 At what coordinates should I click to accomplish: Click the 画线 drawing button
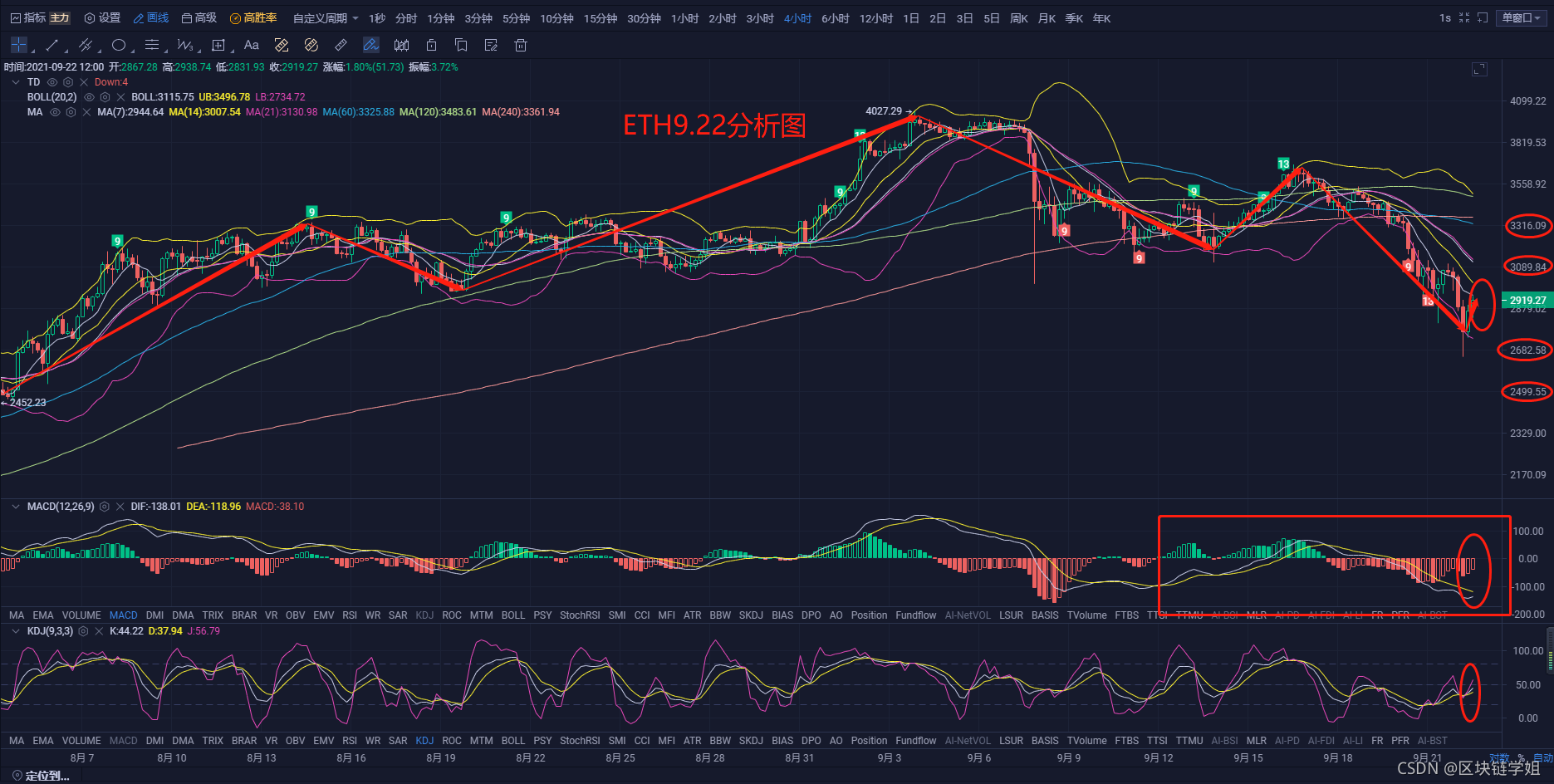[x=151, y=17]
